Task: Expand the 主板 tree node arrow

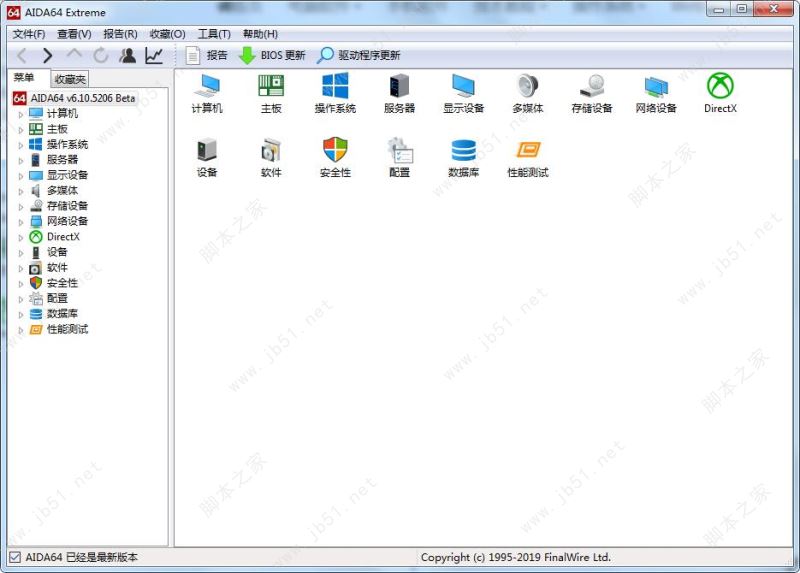Action: tap(20, 130)
